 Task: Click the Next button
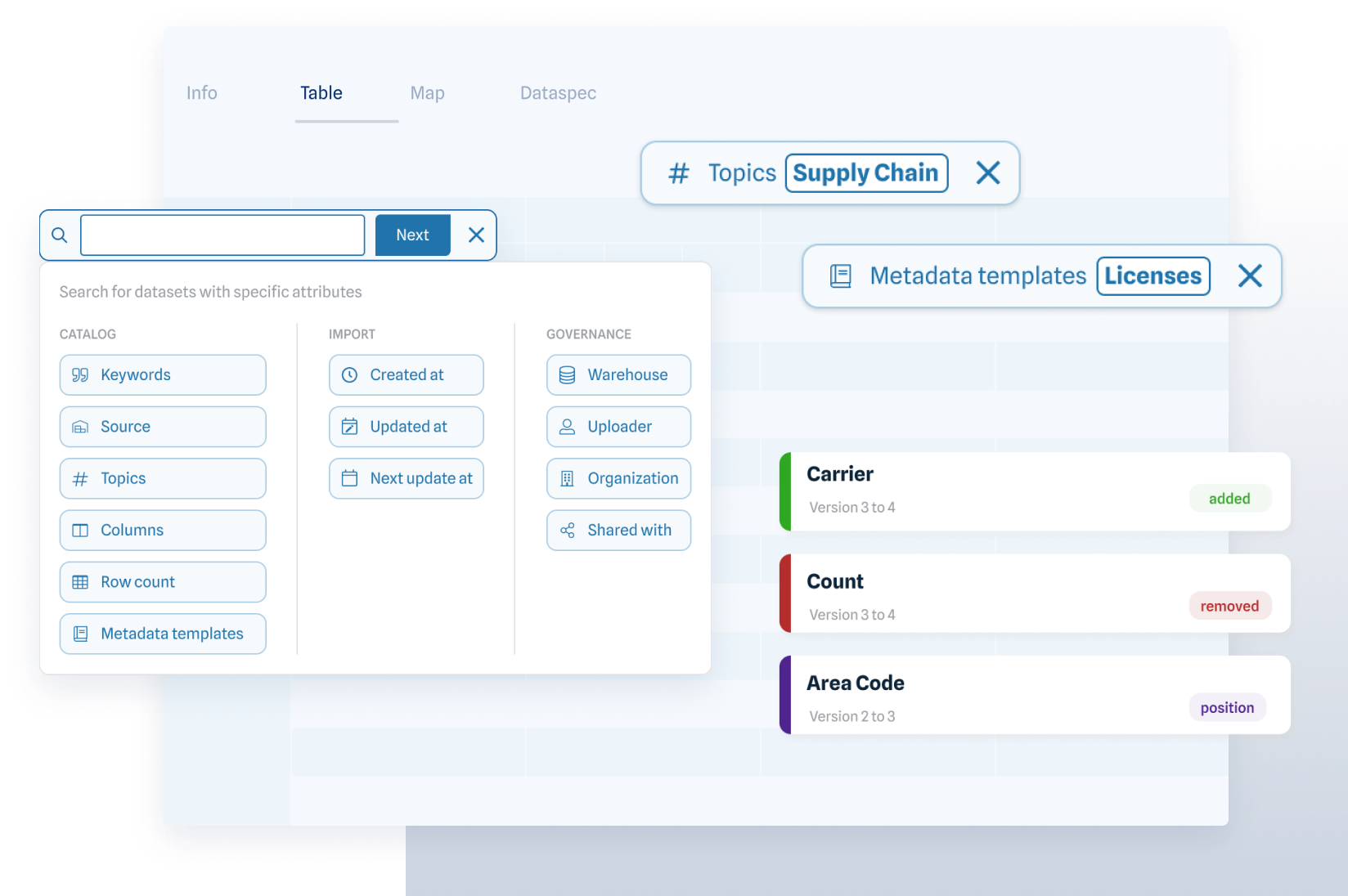coord(412,235)
